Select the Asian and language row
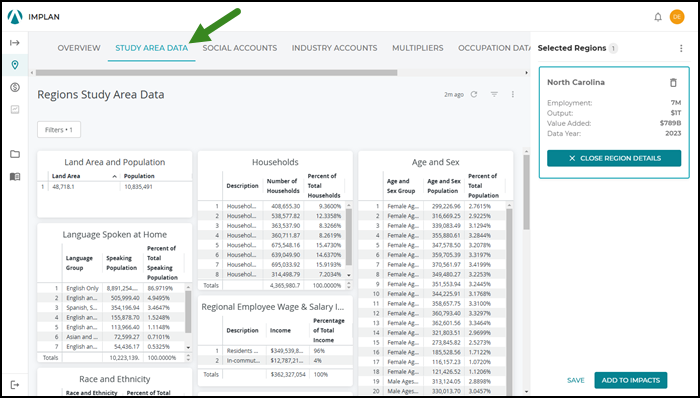 (111, 337)
